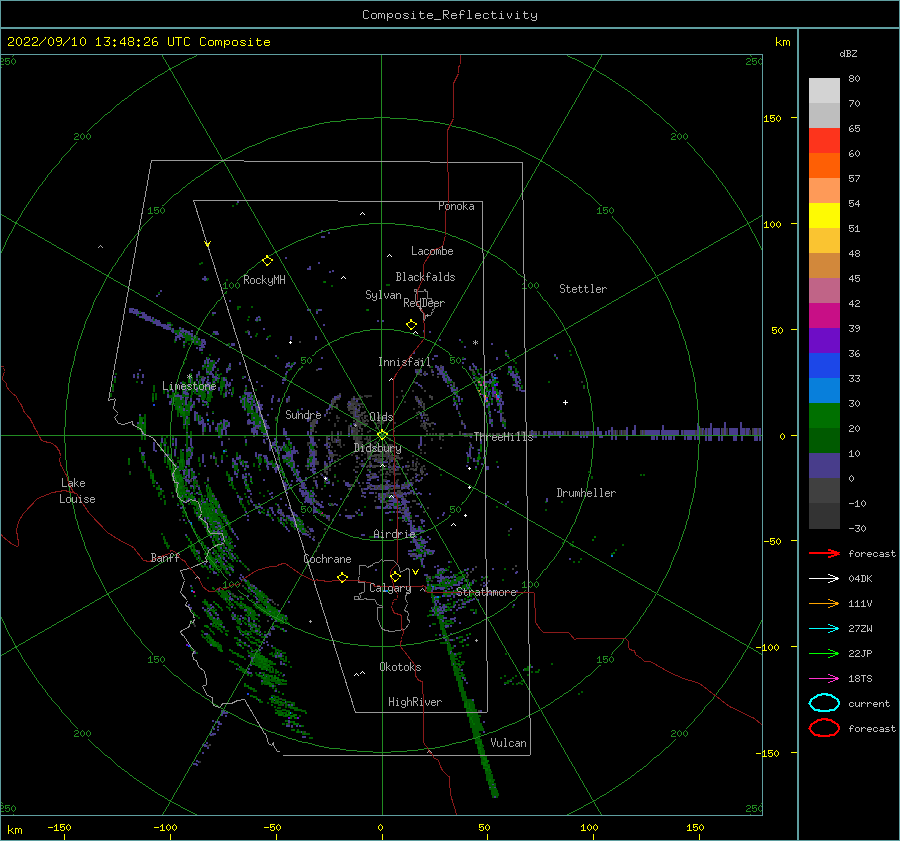Click the Banff label

click(165, 557)
